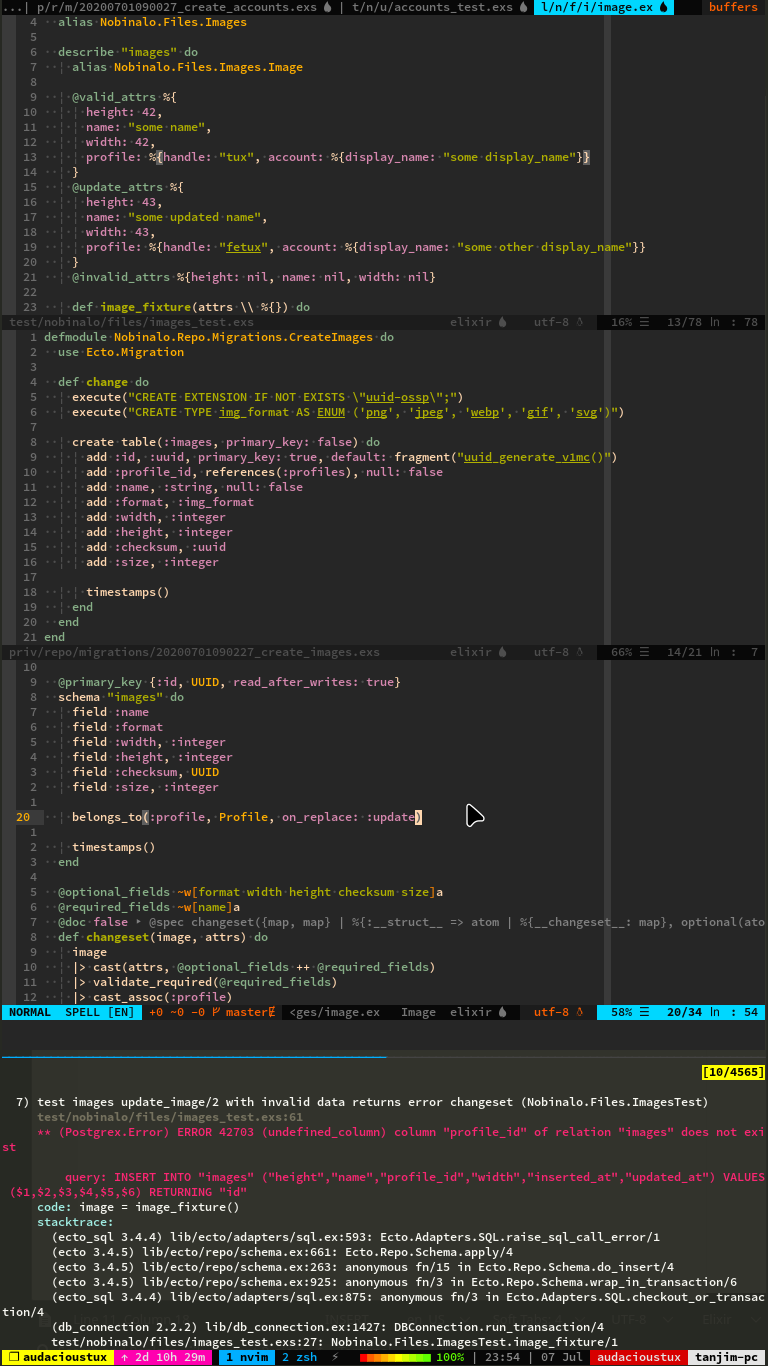
Task: Click the 'use Ecto.Migration' line
Action: [121, 352]
